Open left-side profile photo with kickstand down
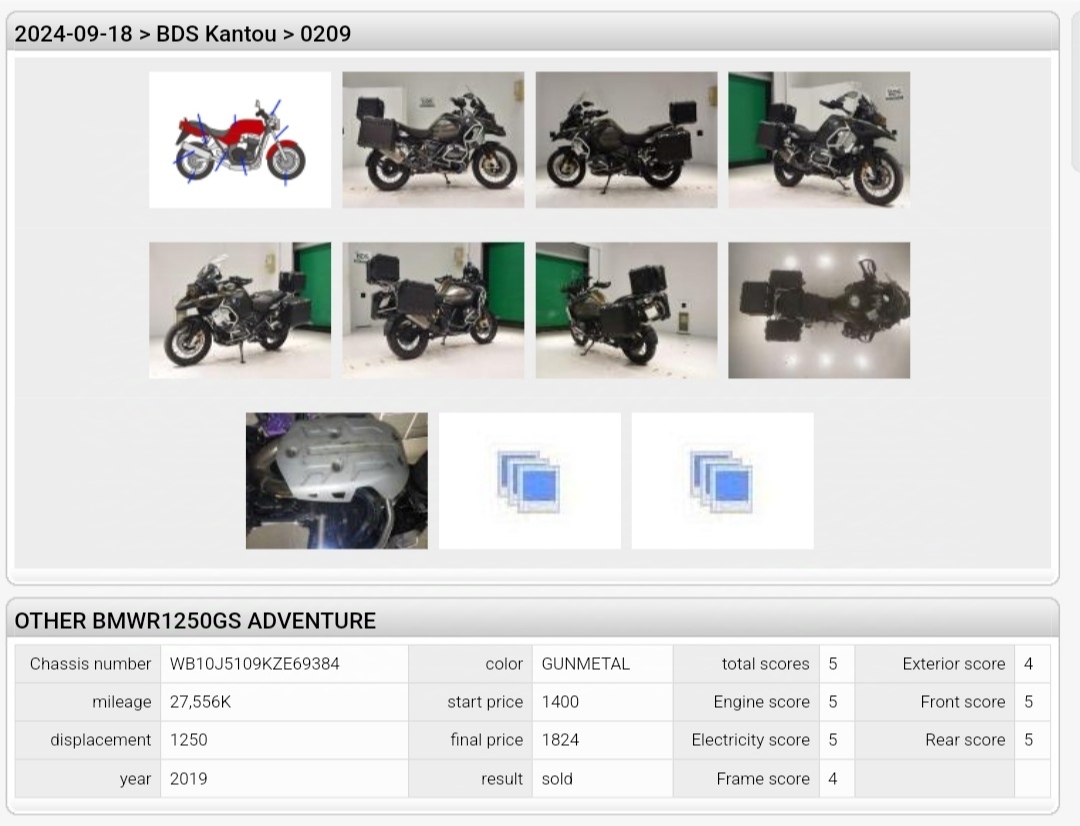The image size is (1080, 826). coord(626,140)
